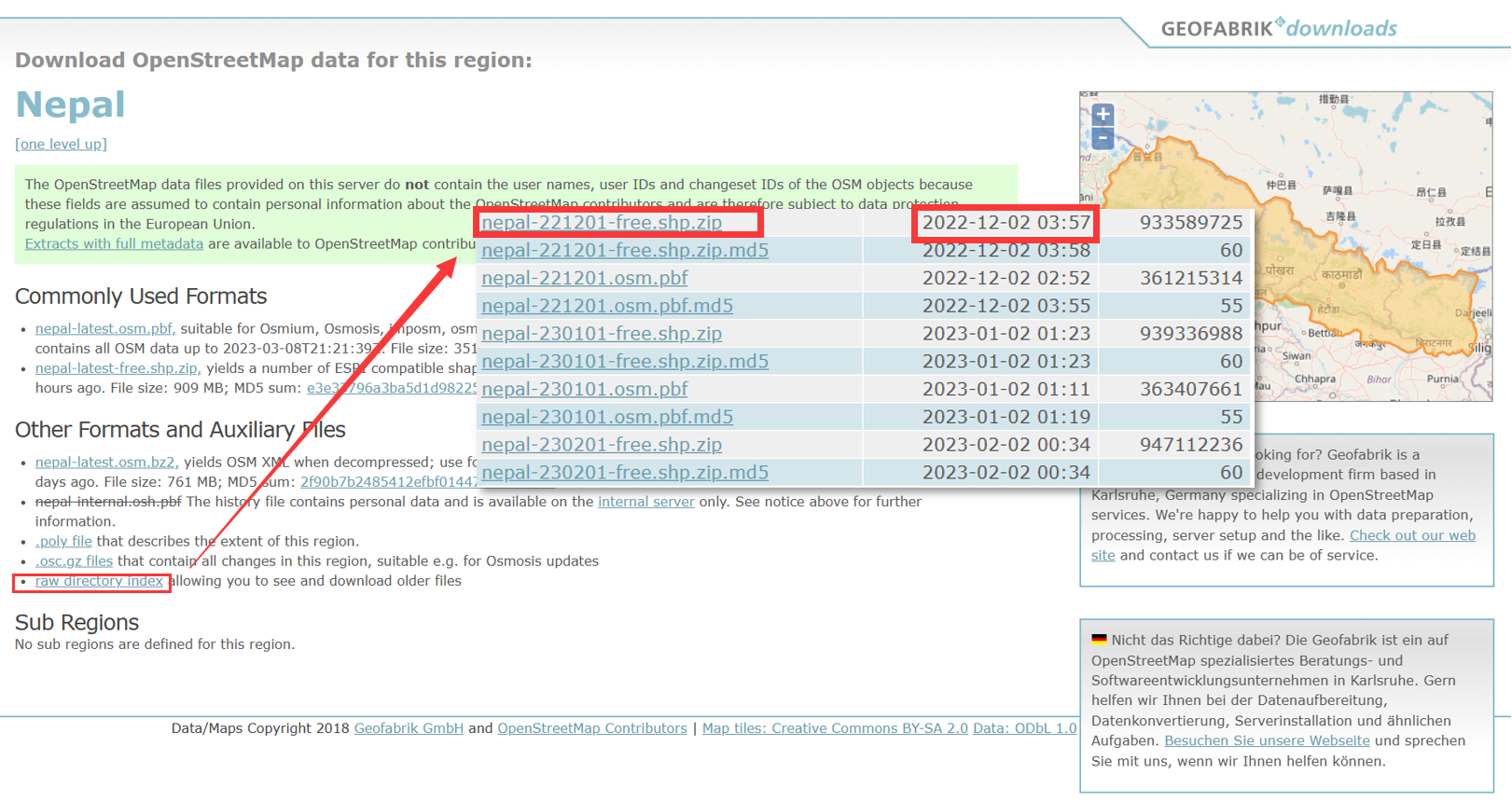
Task: Open Map tiles Creative Commons BY-SA link
Action: pos(835,728)
